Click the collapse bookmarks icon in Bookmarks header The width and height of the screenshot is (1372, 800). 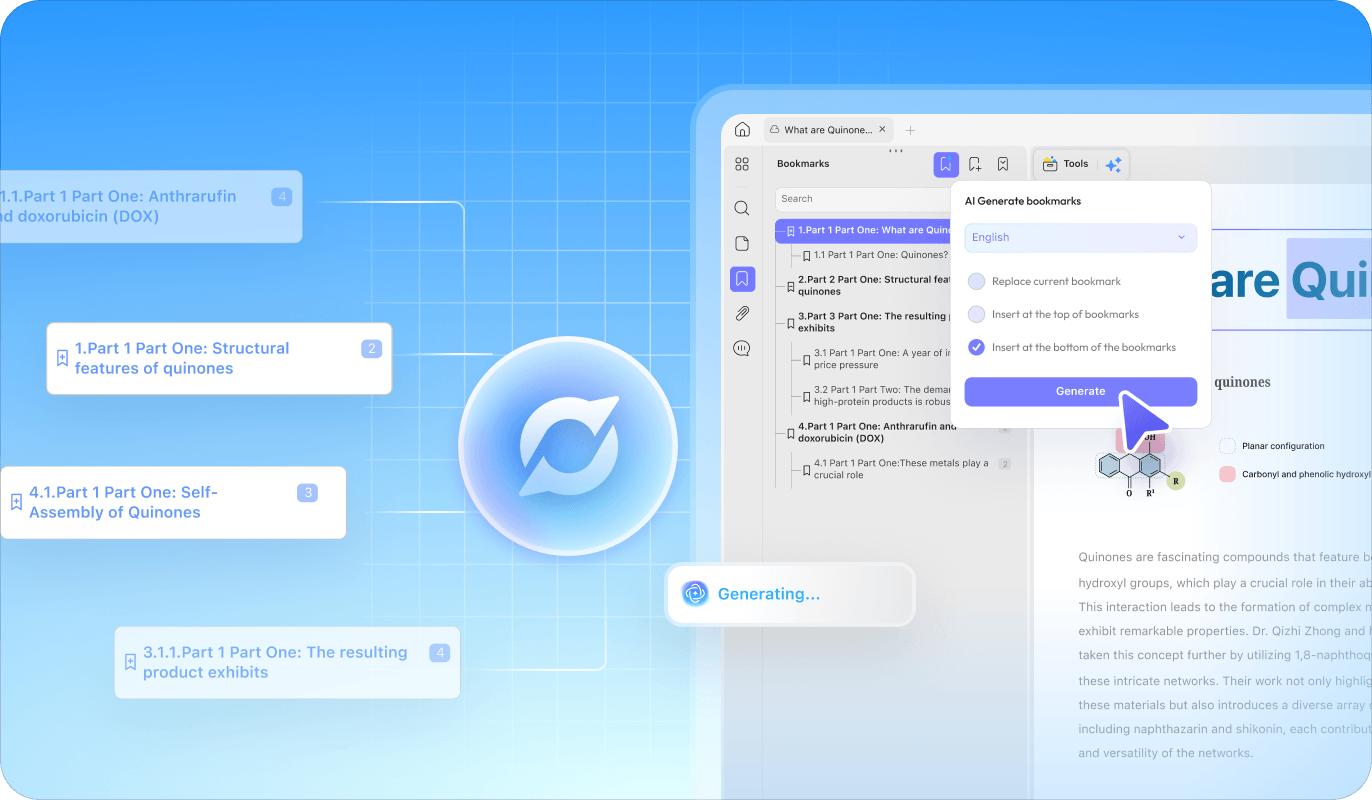click(1003, 164)
